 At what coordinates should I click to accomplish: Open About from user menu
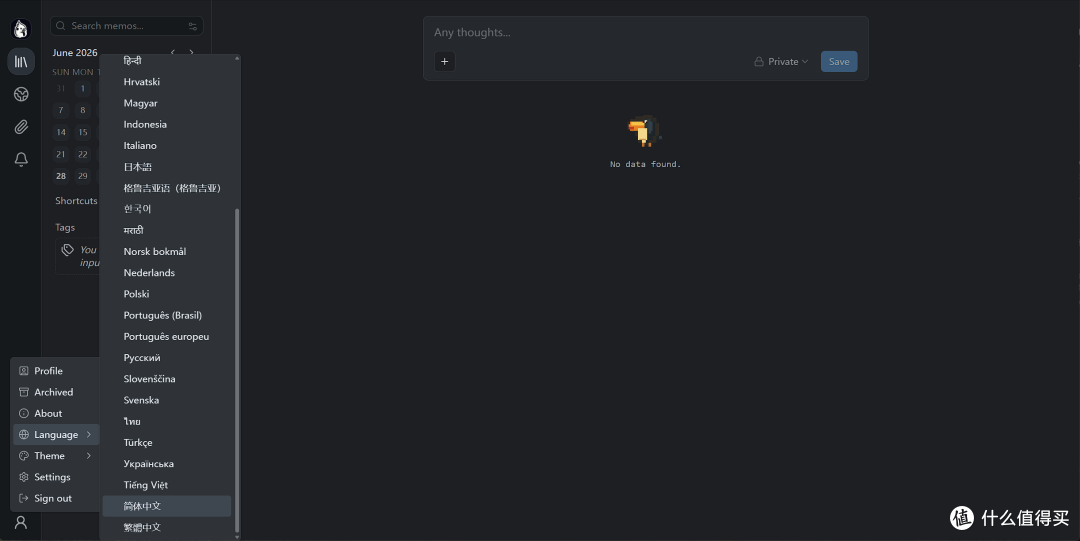pos(56,414)
